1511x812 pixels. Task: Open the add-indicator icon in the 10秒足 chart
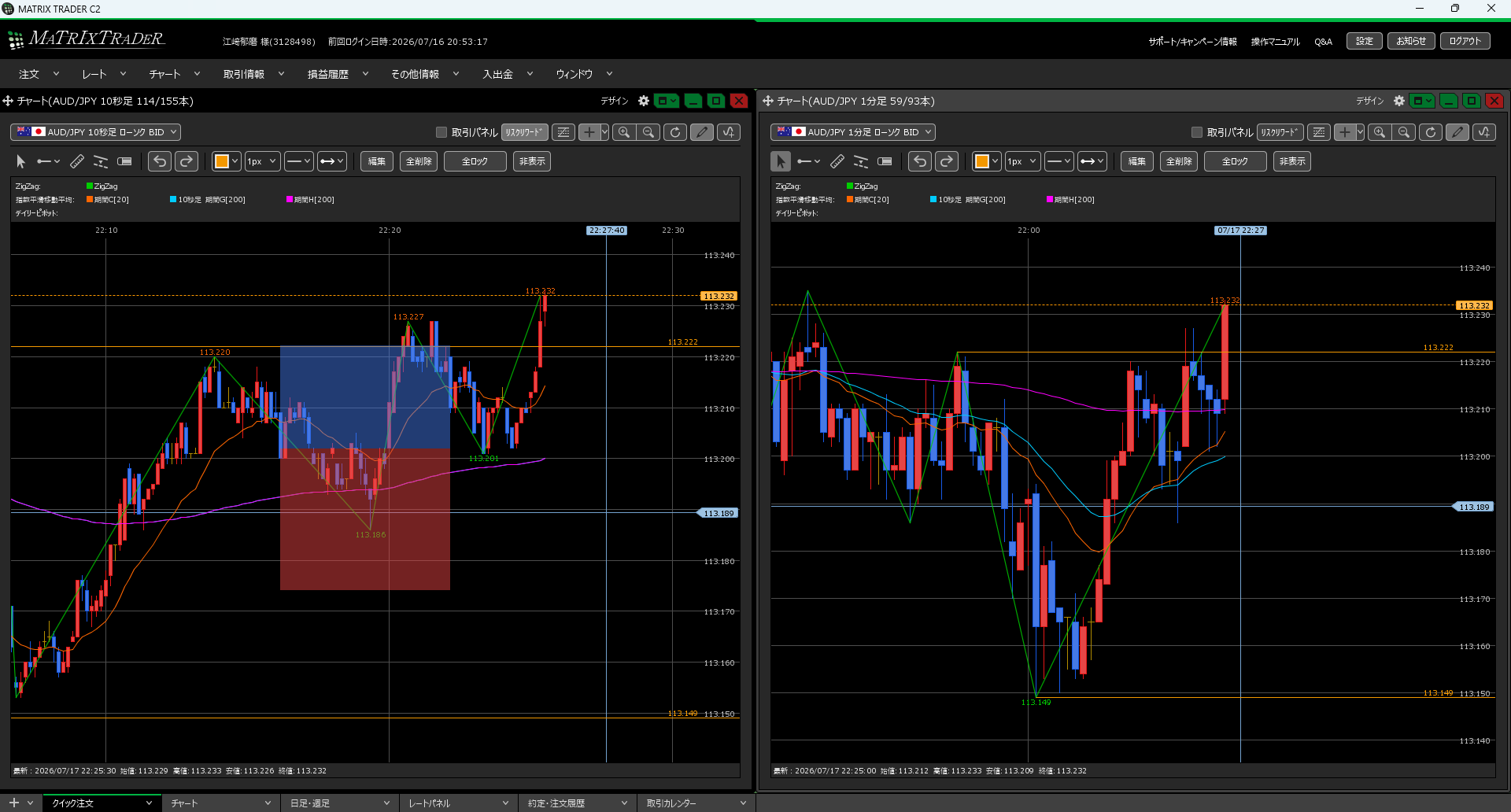729,132
